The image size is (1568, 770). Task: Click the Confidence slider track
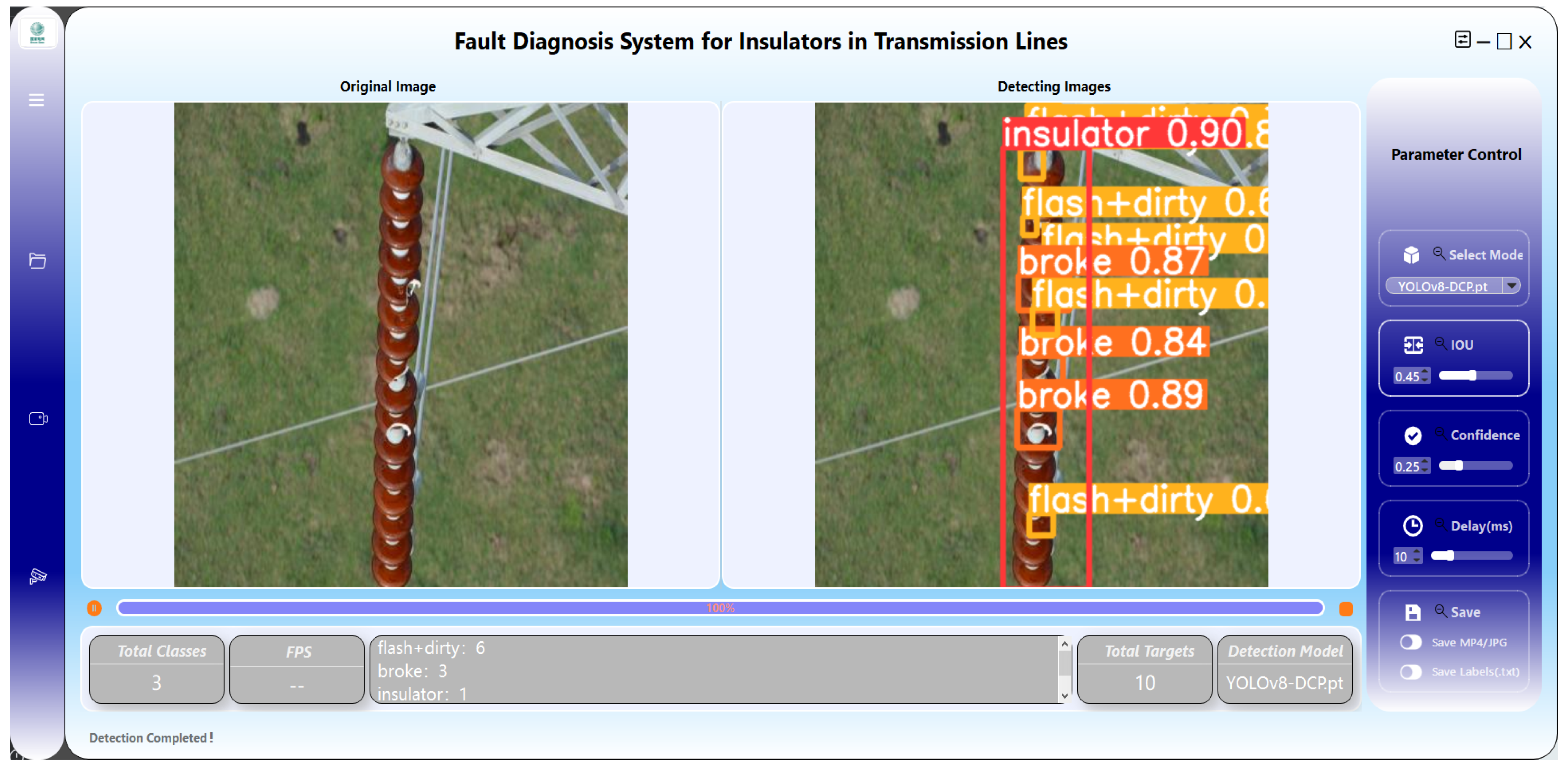click(1485, 466)
